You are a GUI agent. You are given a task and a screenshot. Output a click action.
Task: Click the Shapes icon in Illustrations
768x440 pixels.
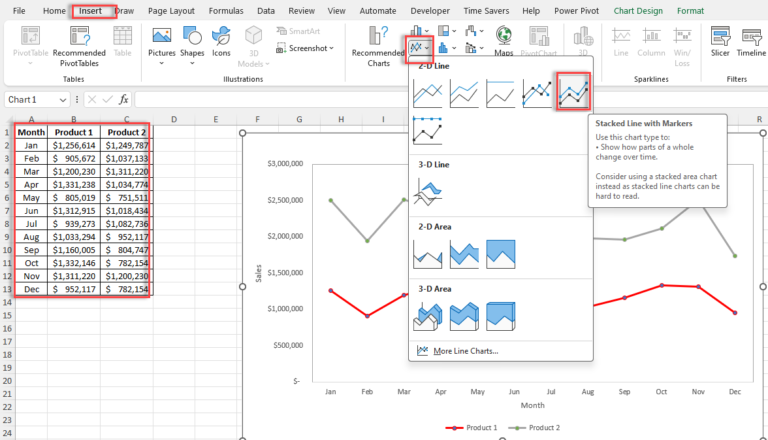tap(192, 42)
